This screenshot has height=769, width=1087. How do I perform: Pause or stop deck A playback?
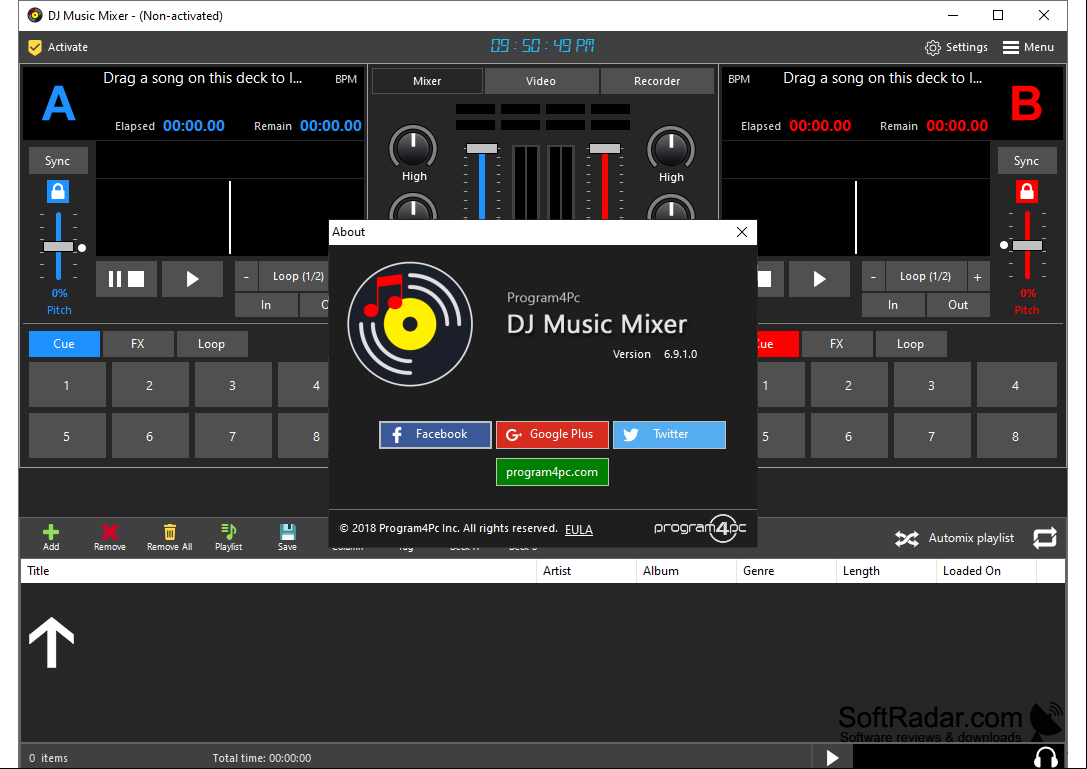pos(126,279)
